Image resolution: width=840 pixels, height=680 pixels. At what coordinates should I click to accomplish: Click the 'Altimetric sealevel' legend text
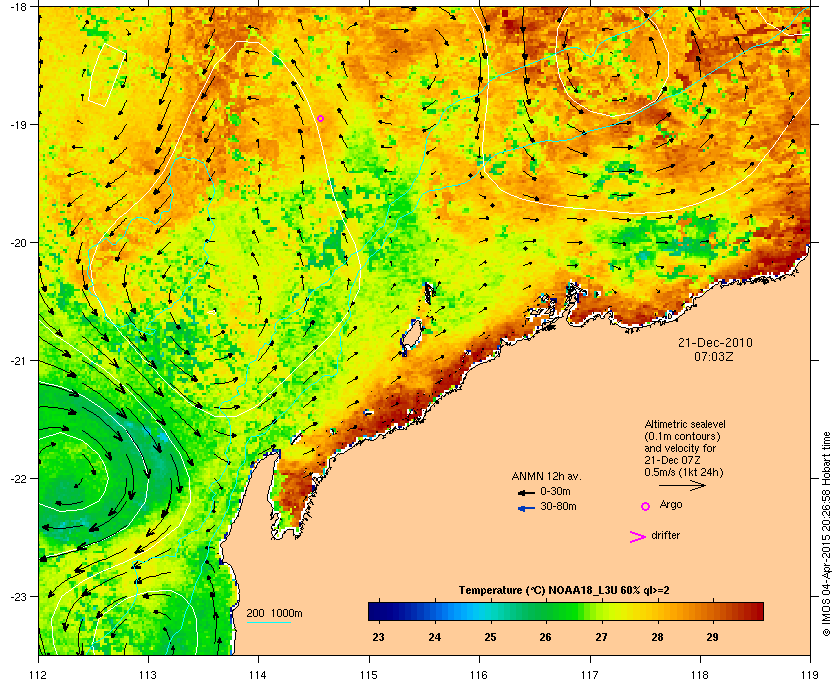point(685,424)
